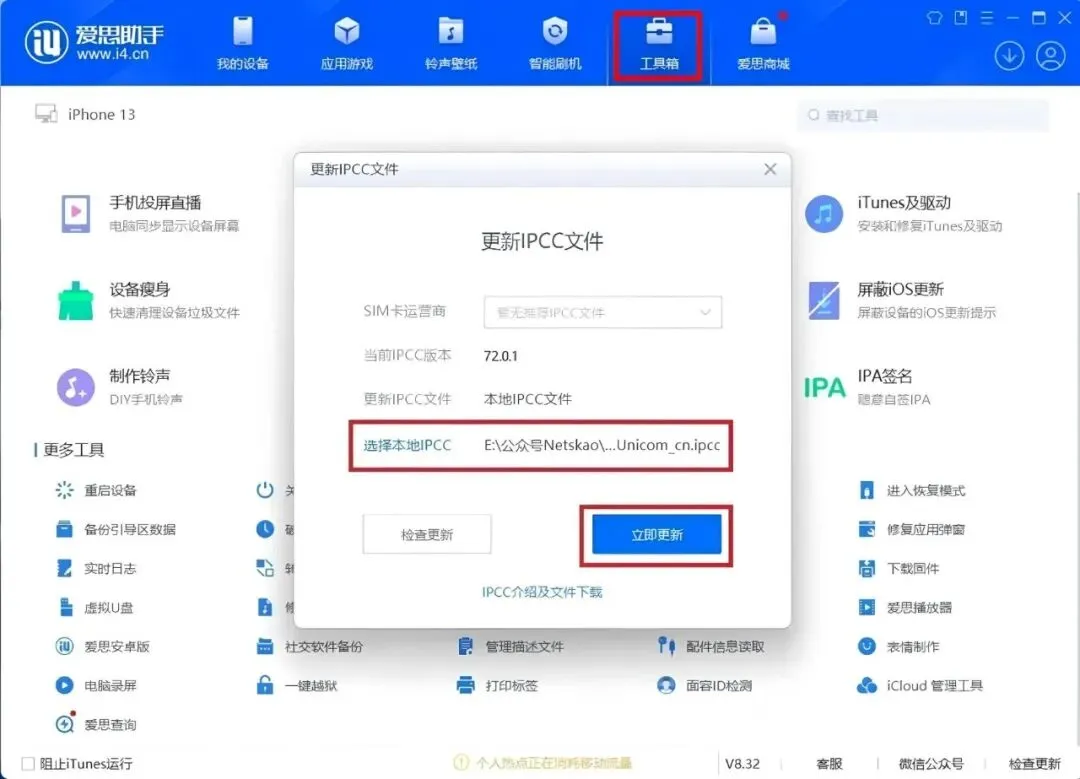Open 我的设备 tab in top navigation
The height and width of the screenshot is (779, 1080).
point(242,43)
